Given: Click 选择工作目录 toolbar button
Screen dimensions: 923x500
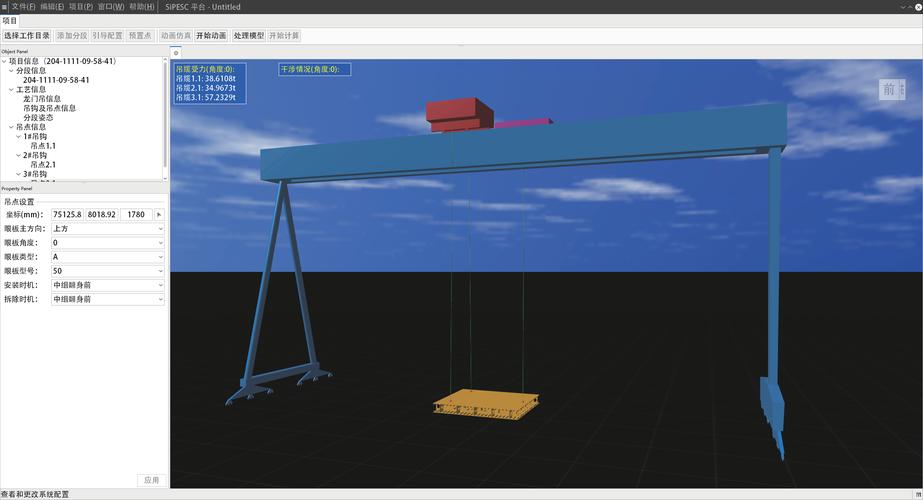Looking at the screenshot, I should tap(27, 35).
